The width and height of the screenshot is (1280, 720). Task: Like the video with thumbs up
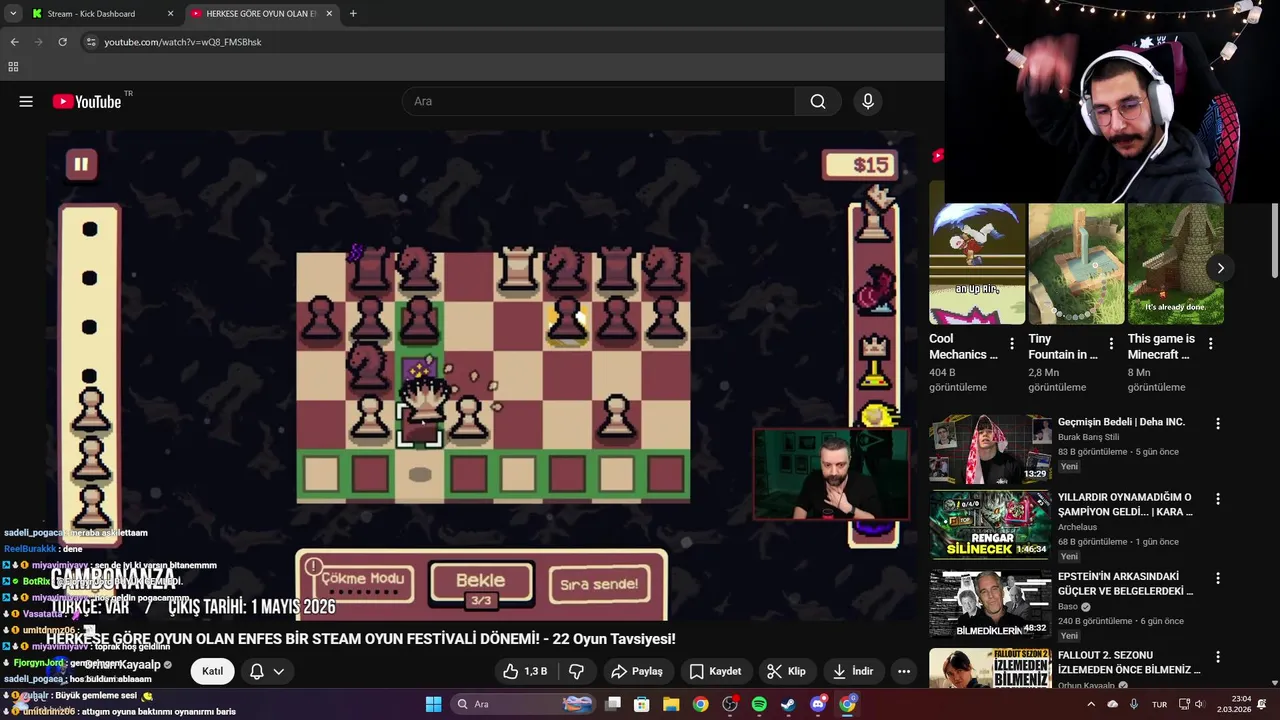(x=526, y=671)
